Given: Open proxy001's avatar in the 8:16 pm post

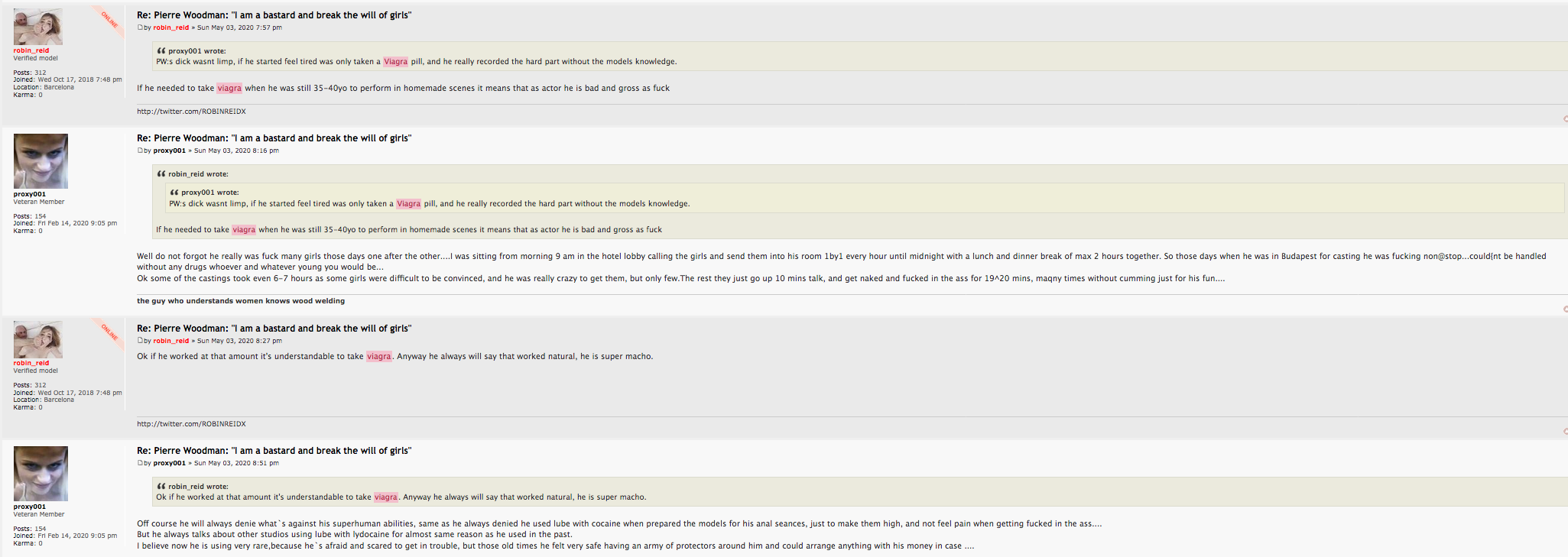Looking at the screenshot, I should pyautogui.click(x=41, y=161).
